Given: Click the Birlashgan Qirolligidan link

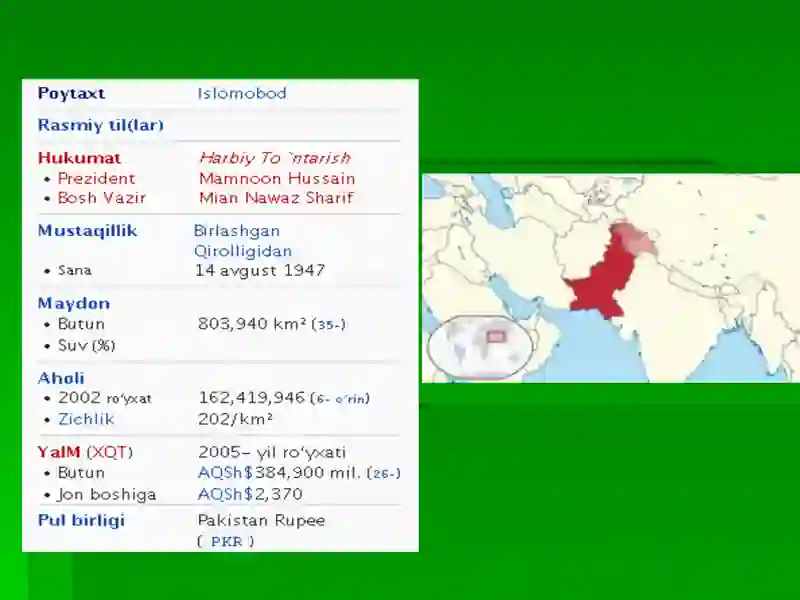Looking at the screenshot, I should [243, 241].
